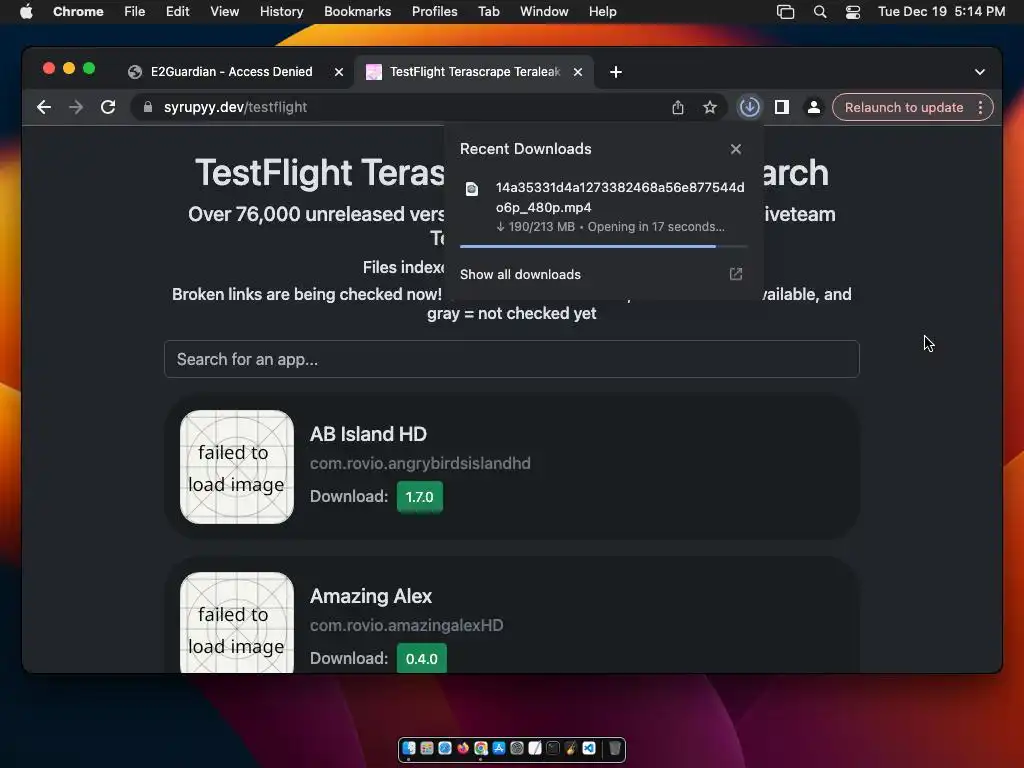
Task: Open the History menu
Action: pyautogui.click(x=281, y=12)
